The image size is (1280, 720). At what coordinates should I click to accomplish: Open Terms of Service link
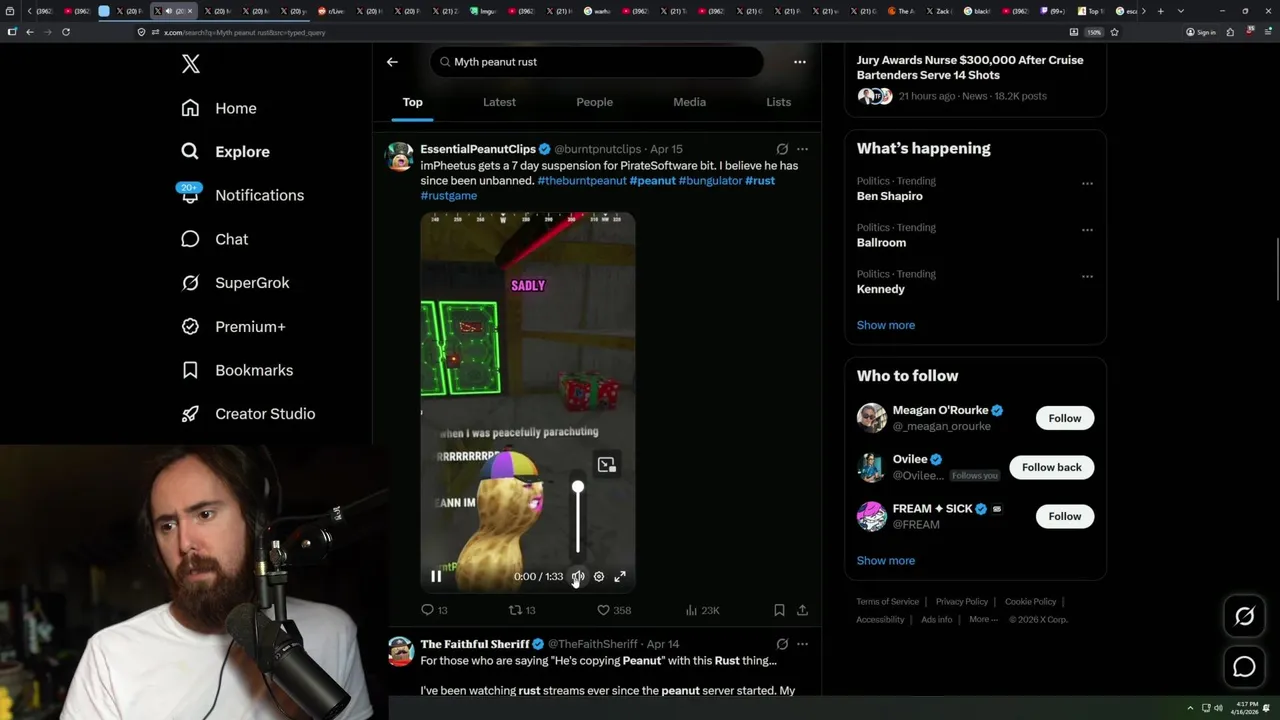pos(887,602)
